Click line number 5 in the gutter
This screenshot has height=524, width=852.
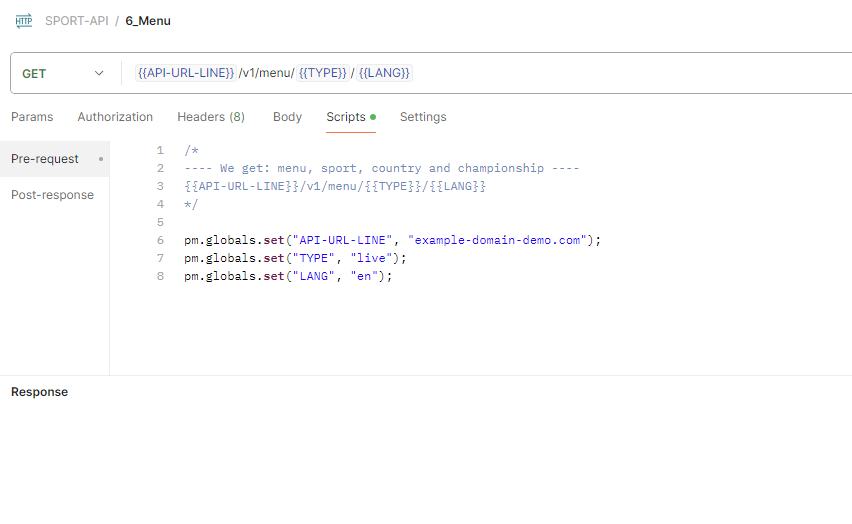click(x=160, y=222)
